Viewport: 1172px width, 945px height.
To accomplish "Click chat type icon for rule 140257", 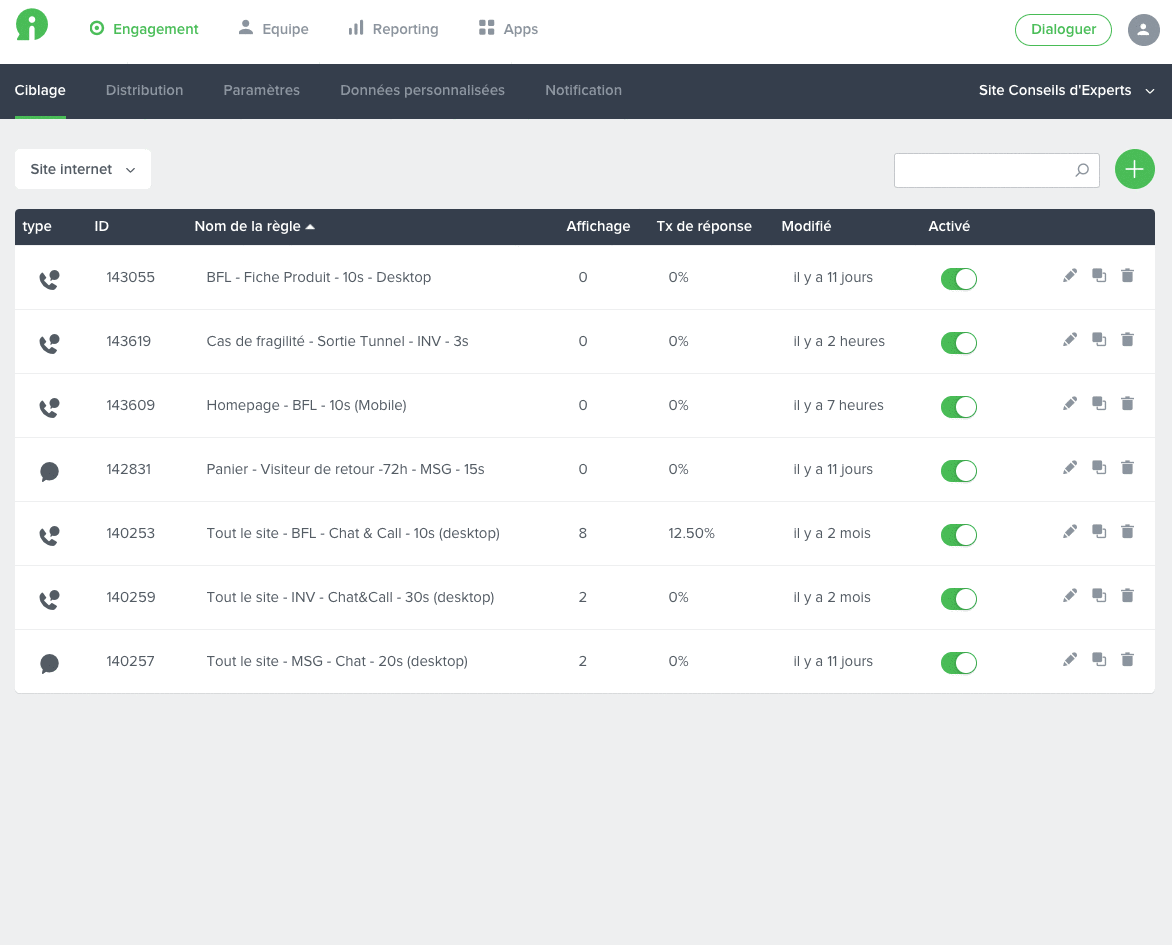I will tap(49, 664).
